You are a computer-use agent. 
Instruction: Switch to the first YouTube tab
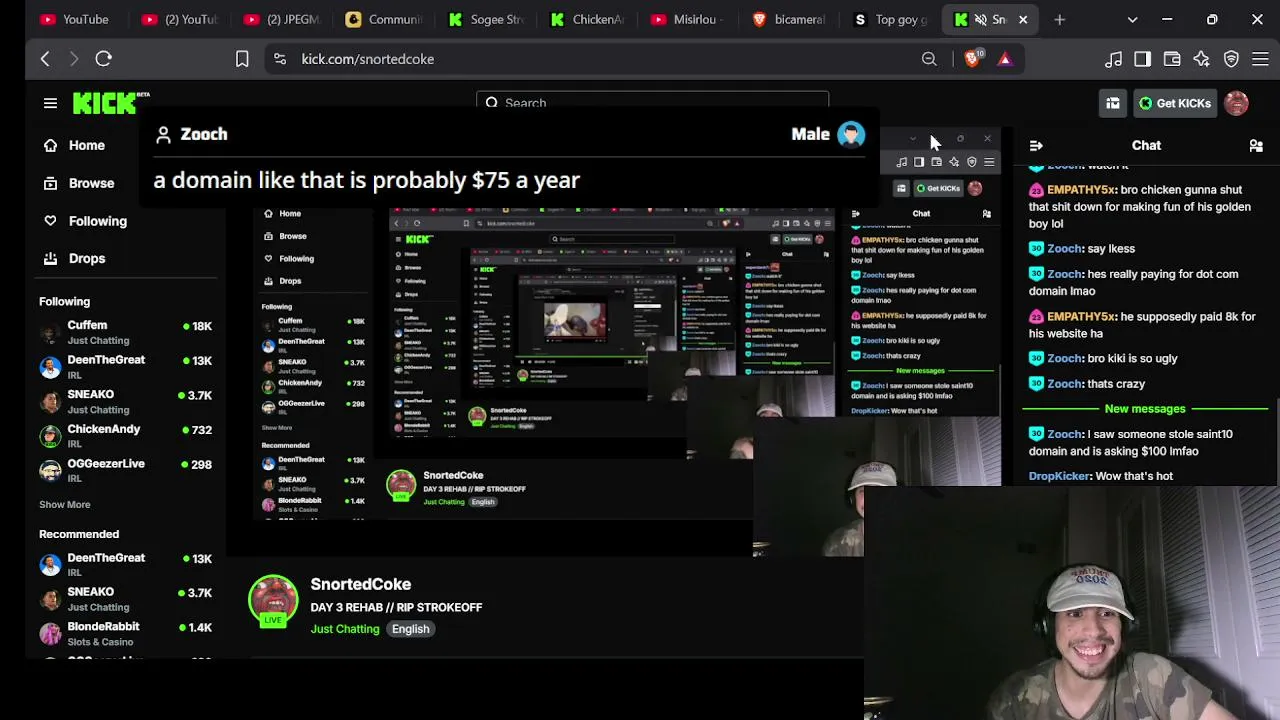click(x=74, y=19)
